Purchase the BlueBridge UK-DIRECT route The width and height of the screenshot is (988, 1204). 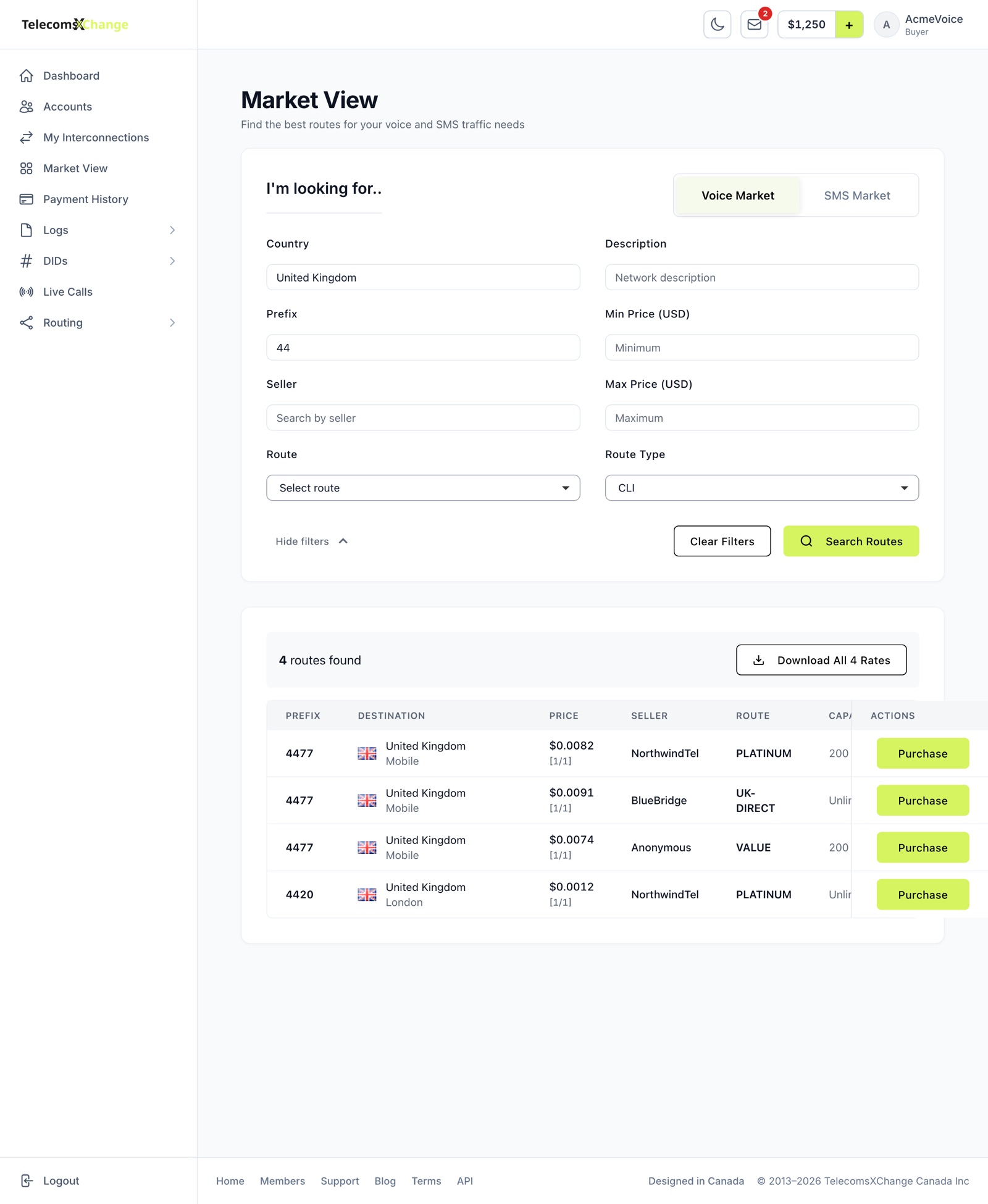tap(923, 801)
